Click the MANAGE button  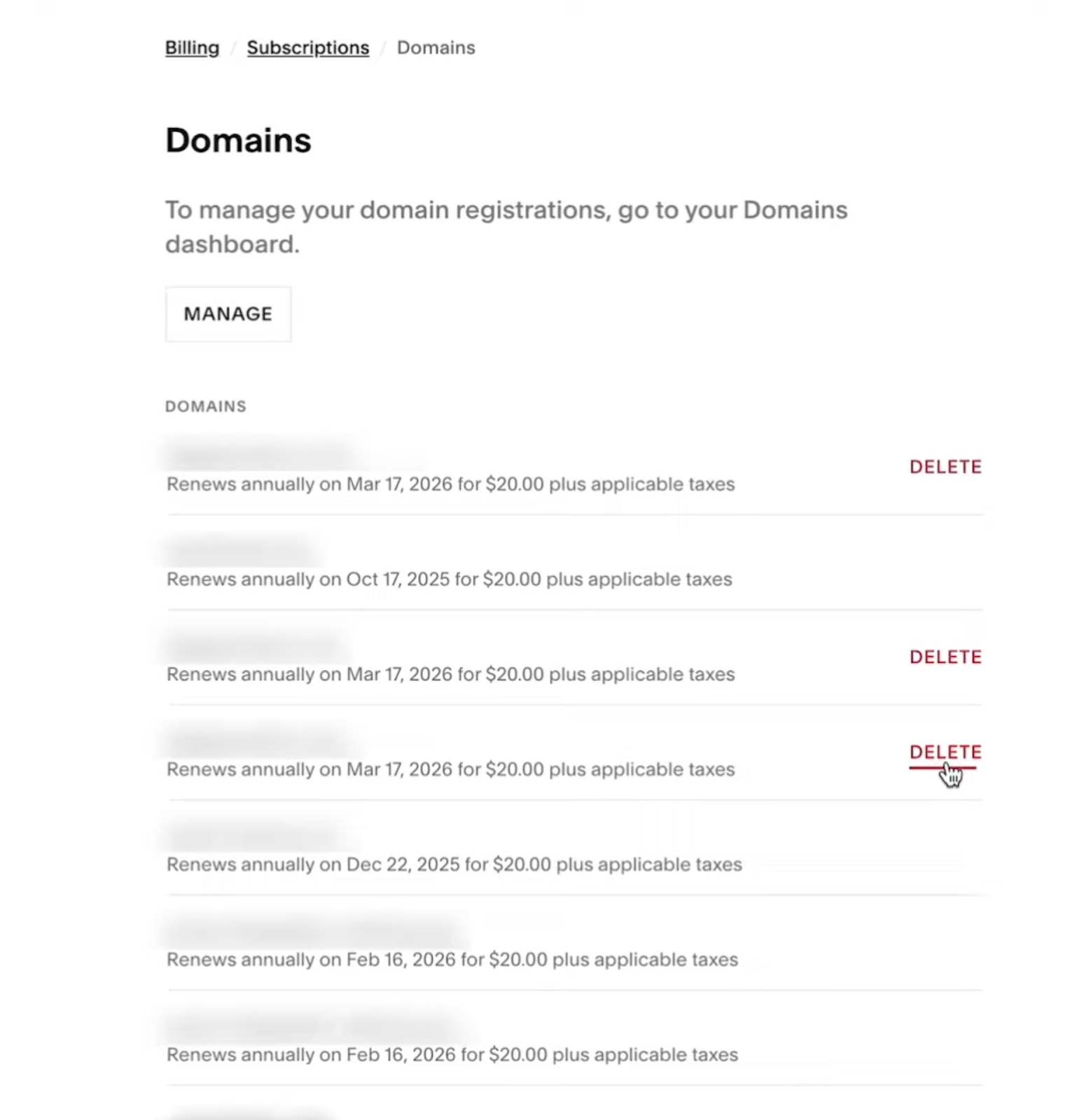[228, 314]
